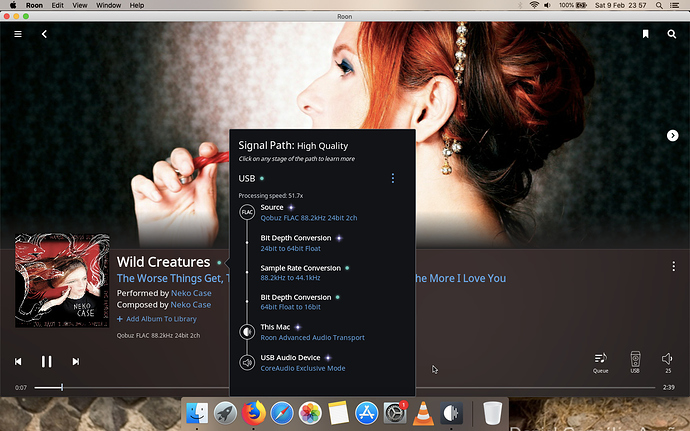Open Spotlight search in menu bar
Screen dimensions: 690x431
[659, 5]
